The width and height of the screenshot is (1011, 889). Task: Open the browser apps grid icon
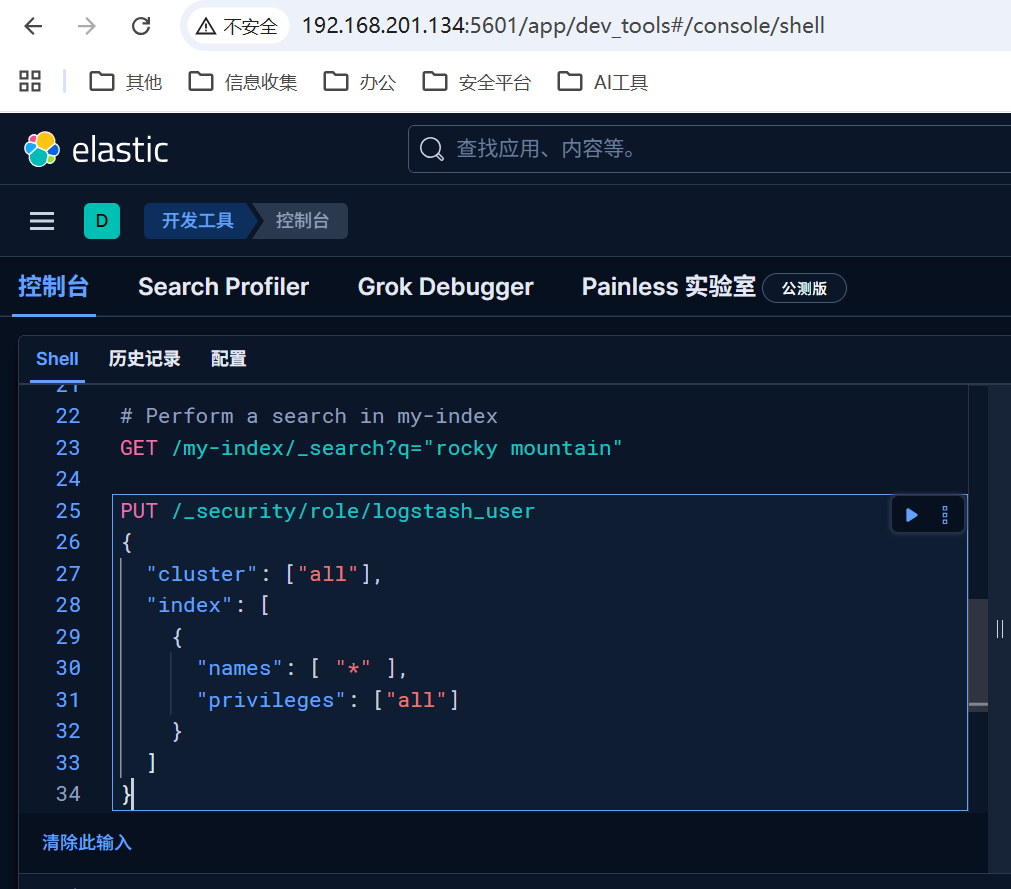click(x=30, y=82)
